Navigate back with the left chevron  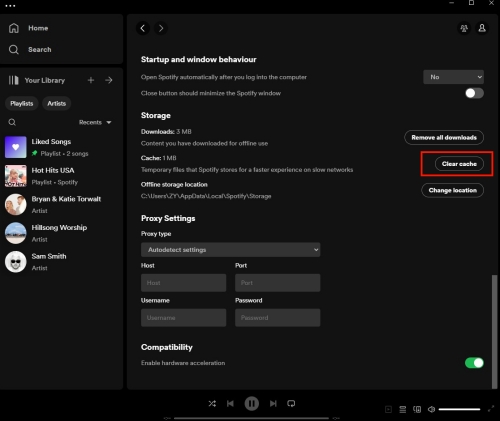click(x=143, y=28)
